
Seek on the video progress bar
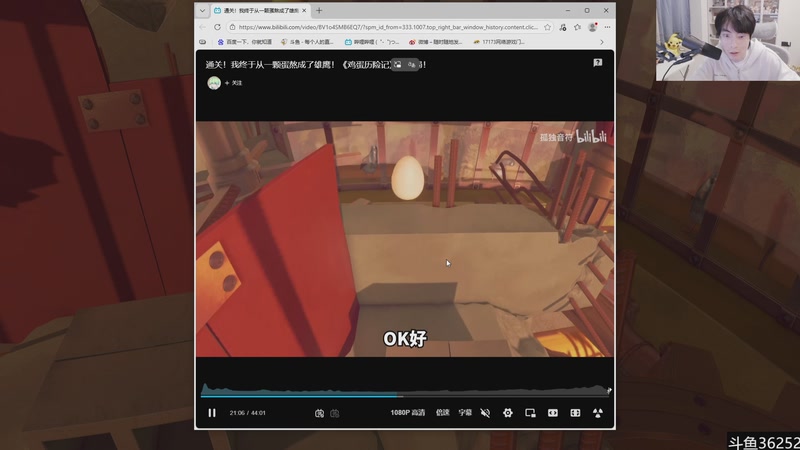click(x=405, y=395)
